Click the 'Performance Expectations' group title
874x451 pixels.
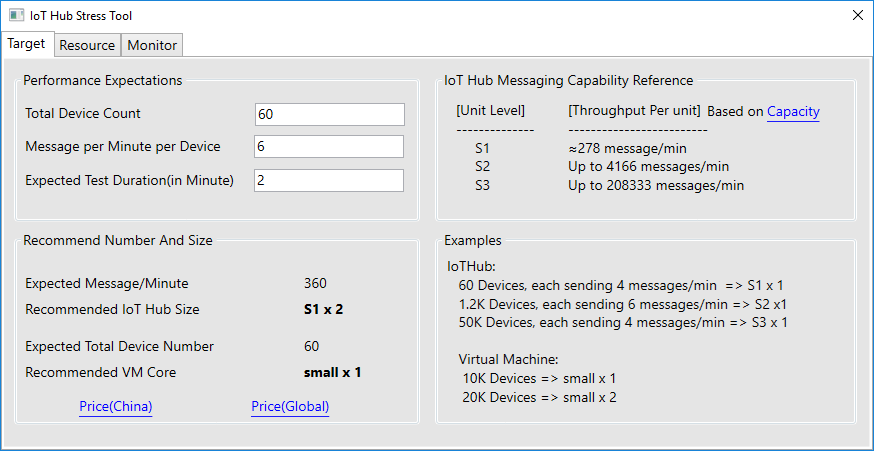pos(103,80)
